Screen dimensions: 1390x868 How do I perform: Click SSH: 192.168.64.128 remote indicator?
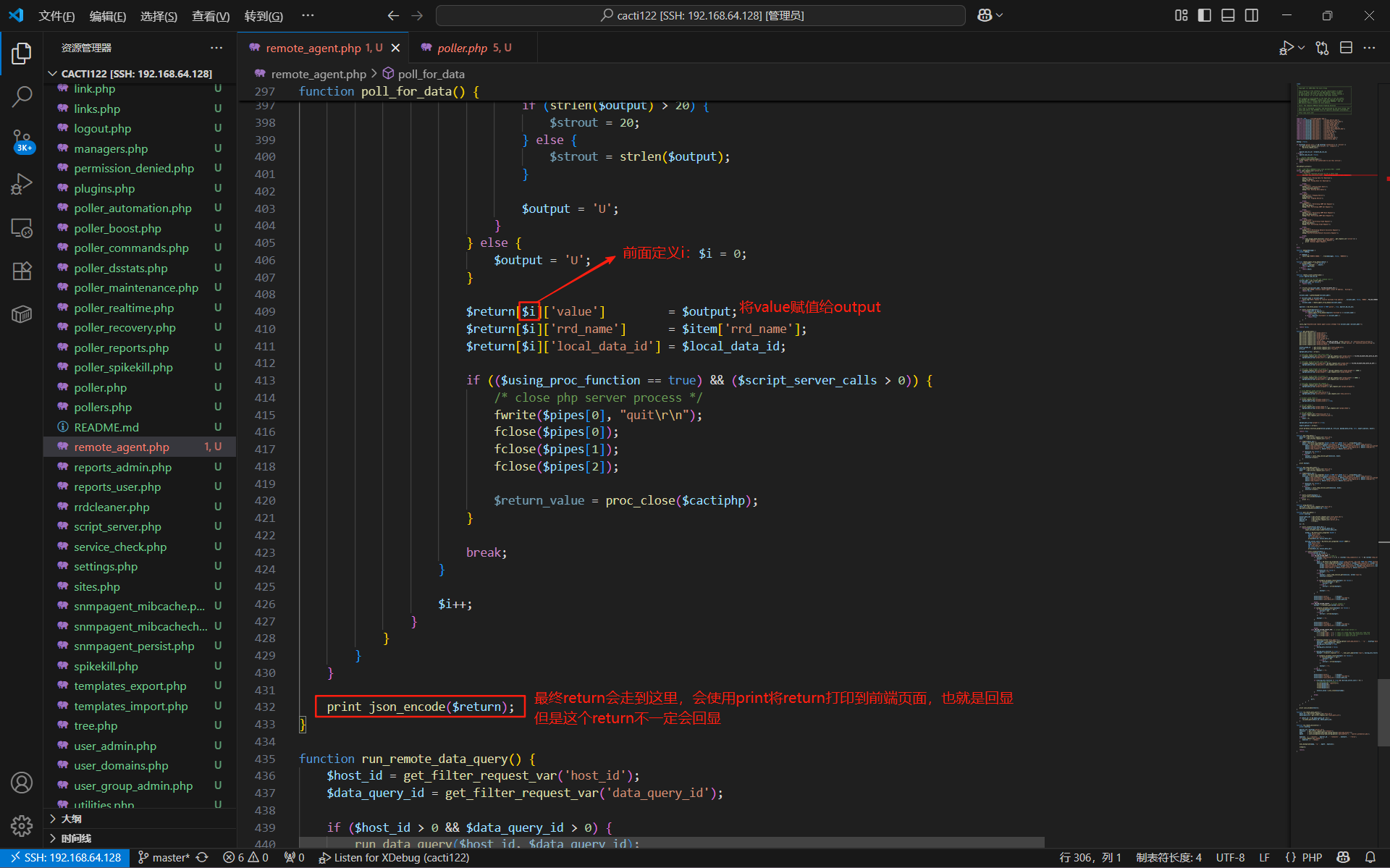[65, 858]
